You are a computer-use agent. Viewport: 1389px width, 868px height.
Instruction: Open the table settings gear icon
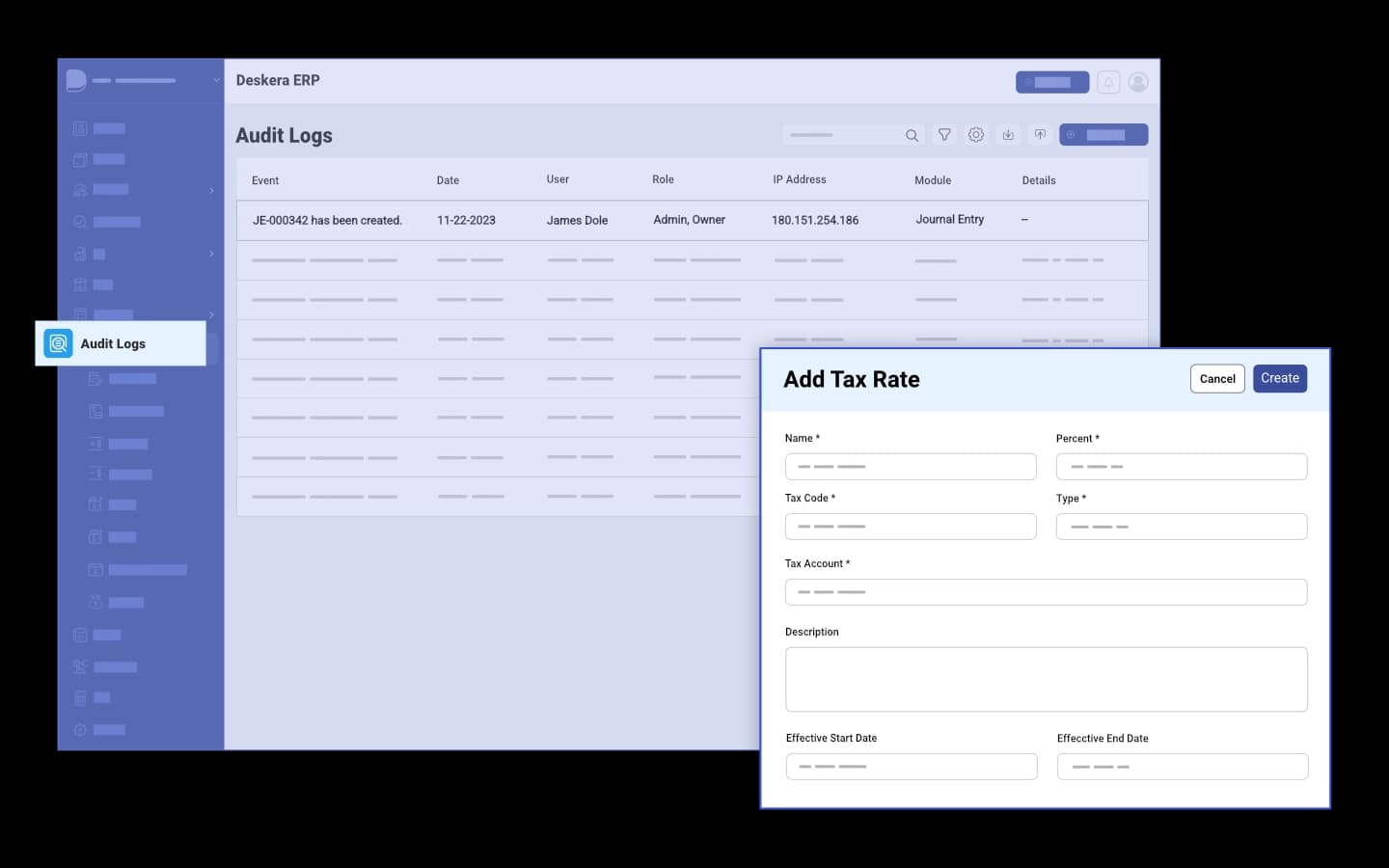976,135
